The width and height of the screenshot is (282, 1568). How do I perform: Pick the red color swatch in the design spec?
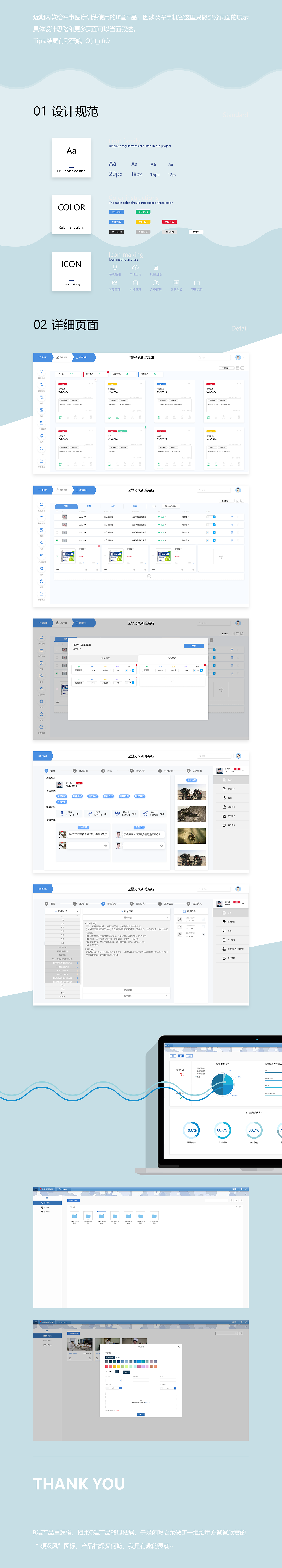pos(170,222)
